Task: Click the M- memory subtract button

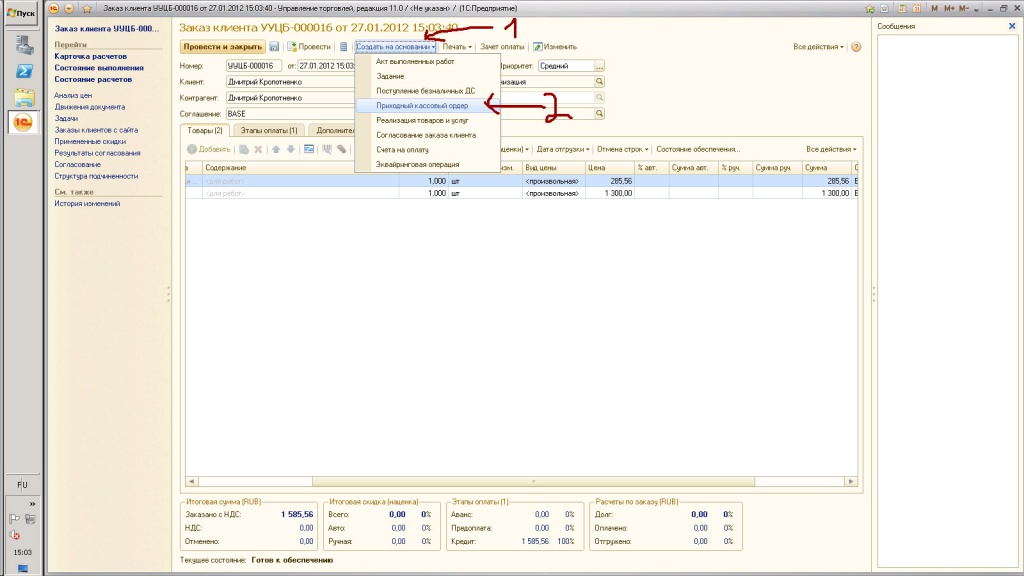Action: 964,8
